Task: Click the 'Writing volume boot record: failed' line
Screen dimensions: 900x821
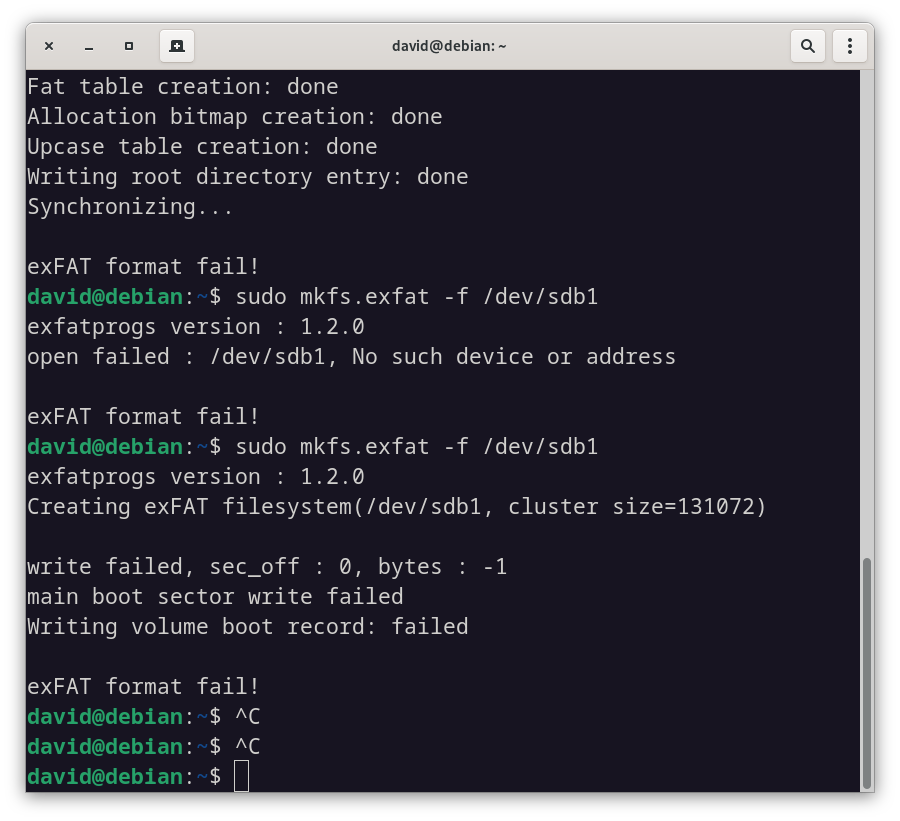Action: (x=248, y=626)
